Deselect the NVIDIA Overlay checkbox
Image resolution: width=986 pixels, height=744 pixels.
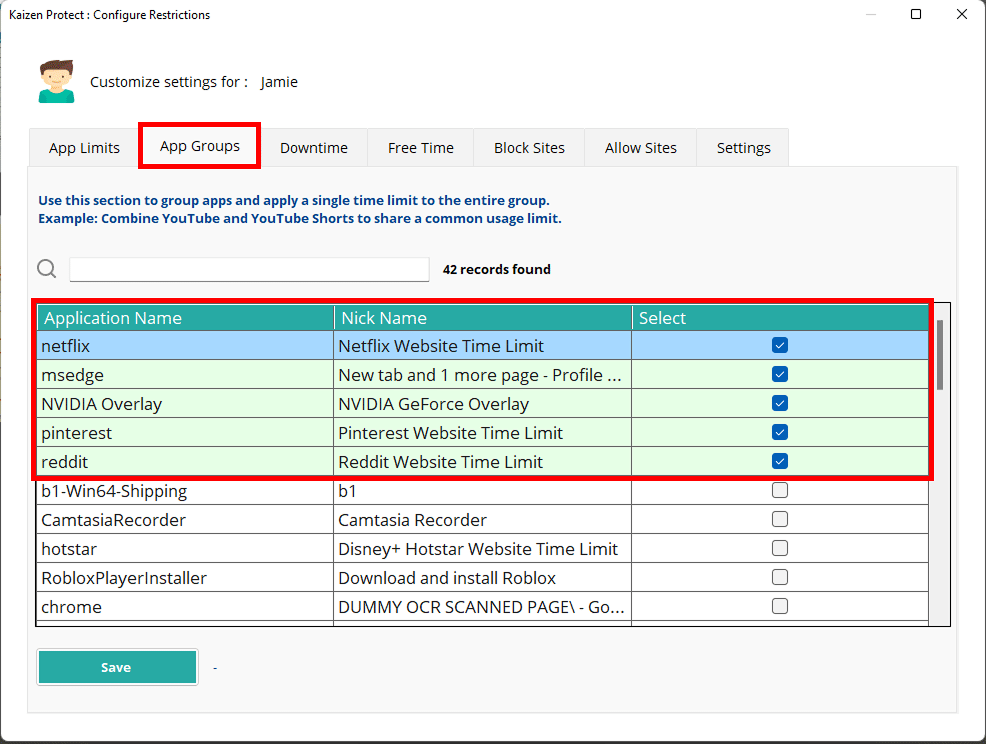(x=780, y=404)
